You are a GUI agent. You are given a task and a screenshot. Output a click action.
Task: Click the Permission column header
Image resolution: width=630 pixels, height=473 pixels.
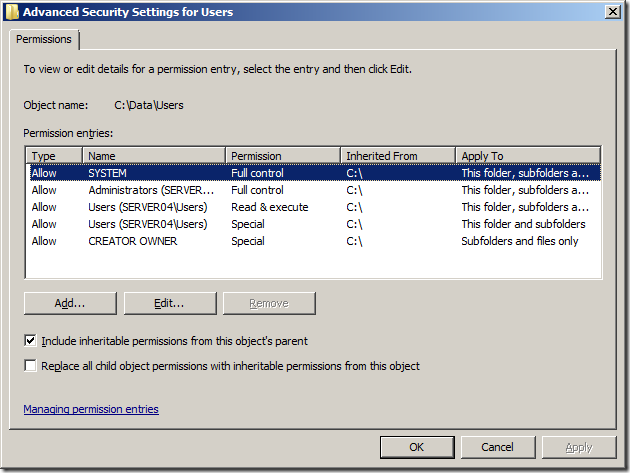pyautogui.click(x=282, y=156)
